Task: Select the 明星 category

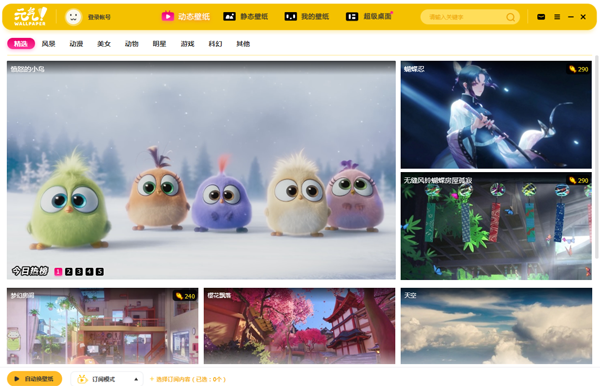Action: click(x=159, y=44)
